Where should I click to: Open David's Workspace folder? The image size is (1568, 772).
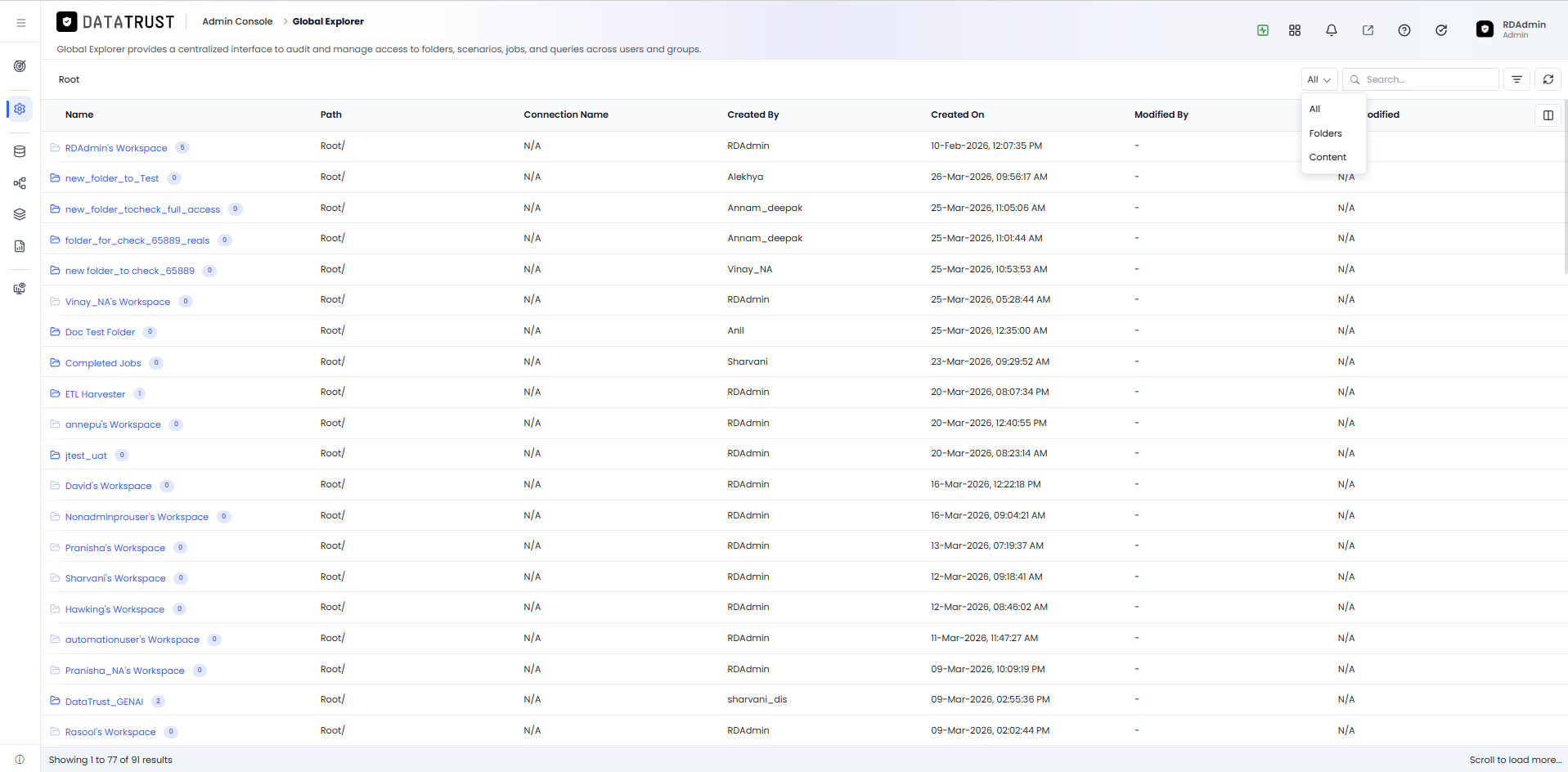(108, 486)
